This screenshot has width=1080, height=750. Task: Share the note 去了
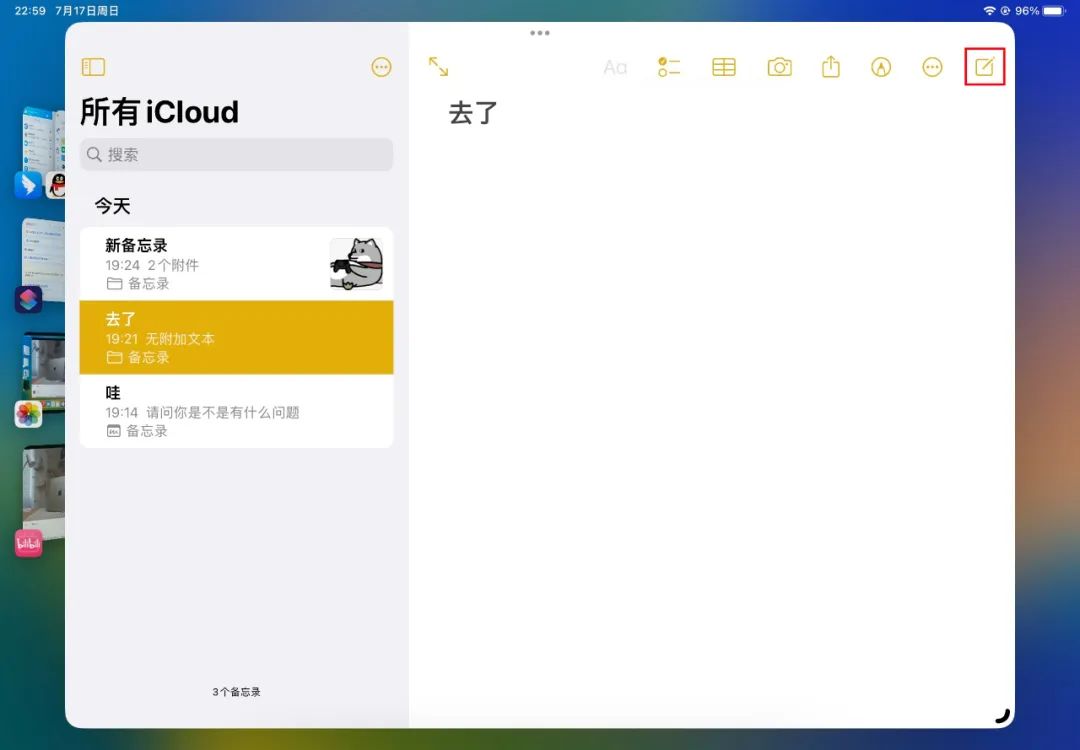pos(830,67)
